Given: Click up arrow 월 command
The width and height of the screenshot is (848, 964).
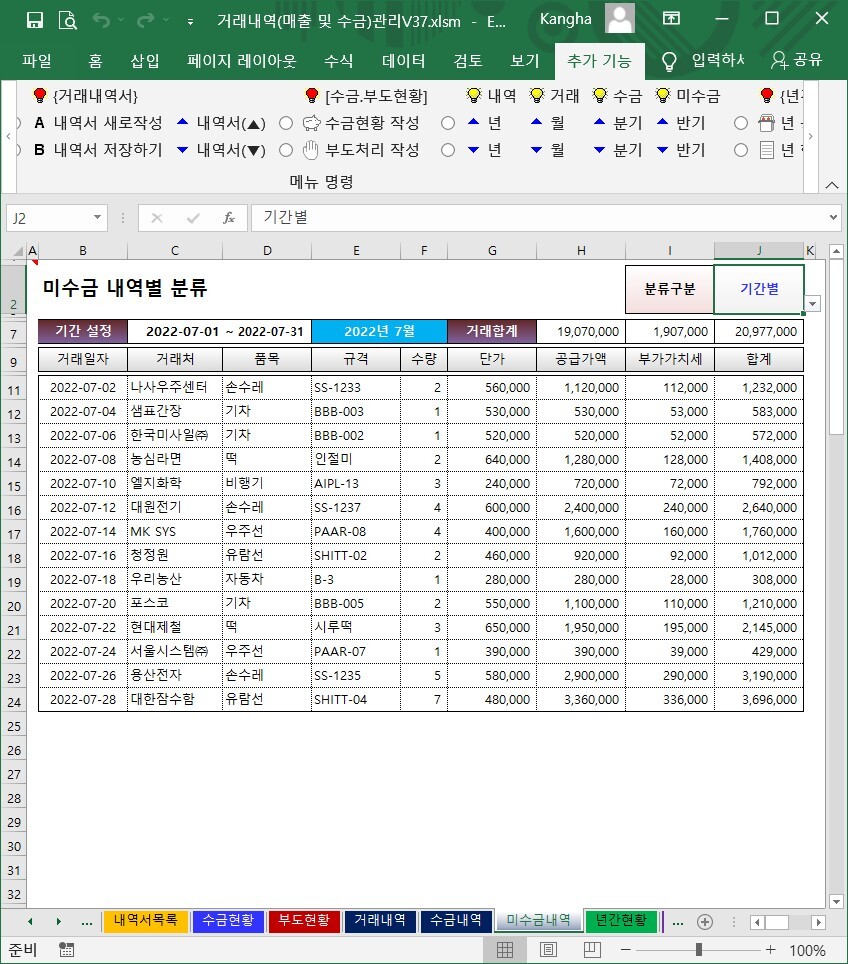Looking at the screenshot, I should point(547,123).
